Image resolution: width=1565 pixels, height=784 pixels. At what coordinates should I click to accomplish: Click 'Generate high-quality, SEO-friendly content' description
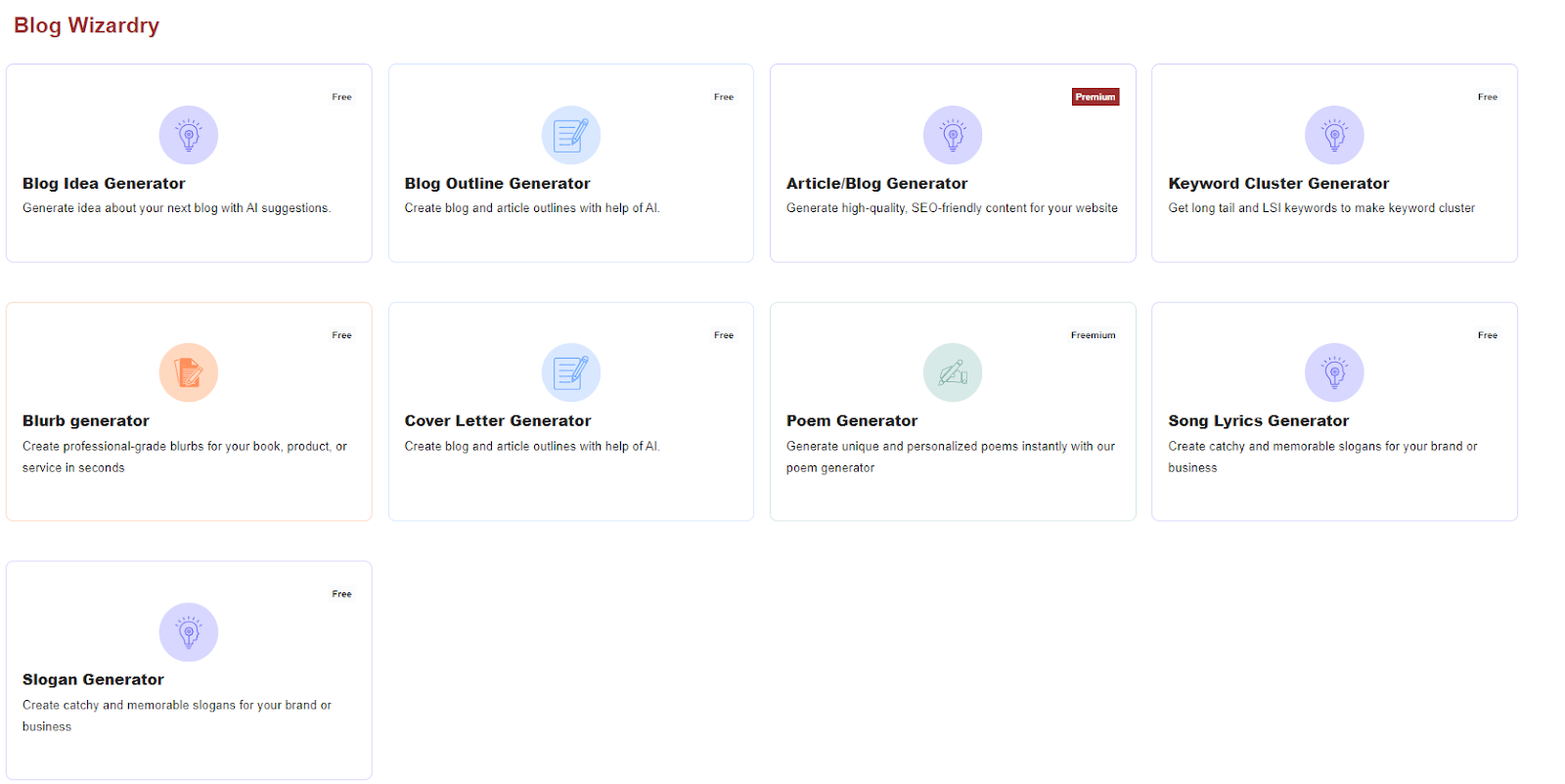pos(952,208)
